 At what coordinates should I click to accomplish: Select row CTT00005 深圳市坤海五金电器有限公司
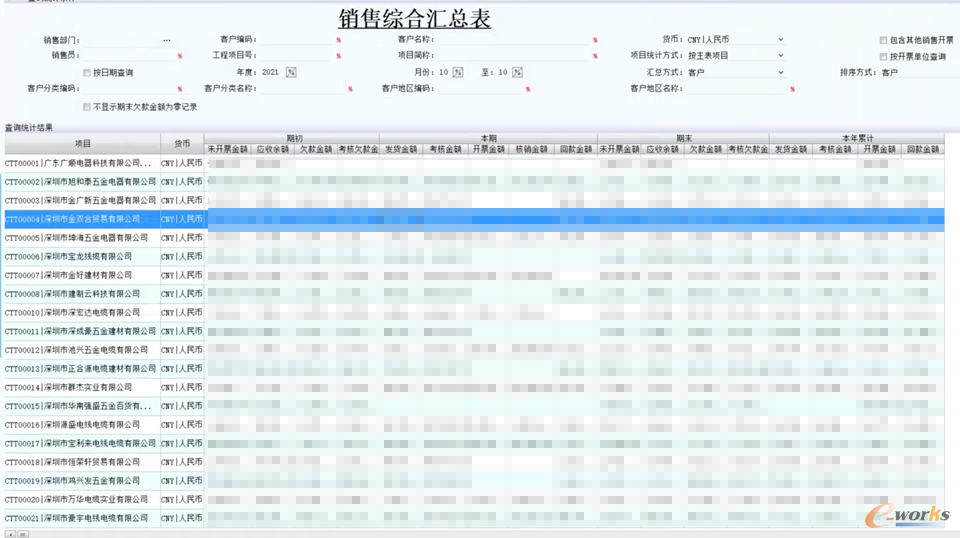click(x=474, y=237)
